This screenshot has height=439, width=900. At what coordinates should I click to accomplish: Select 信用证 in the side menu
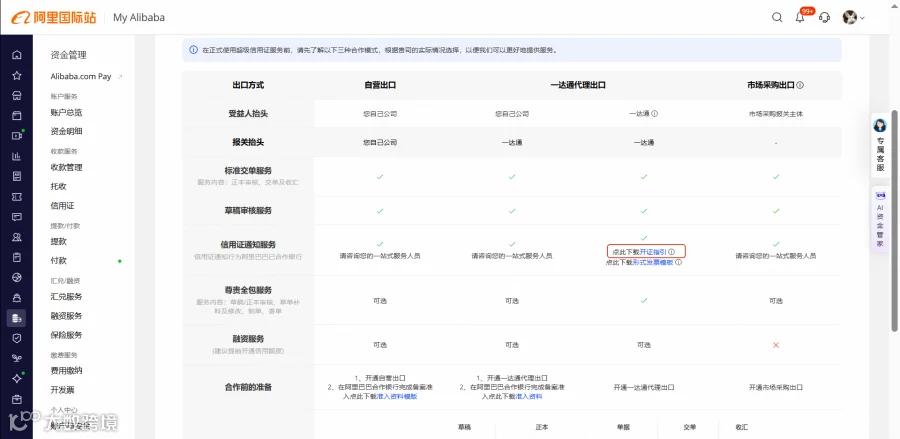tap(63, 205)
